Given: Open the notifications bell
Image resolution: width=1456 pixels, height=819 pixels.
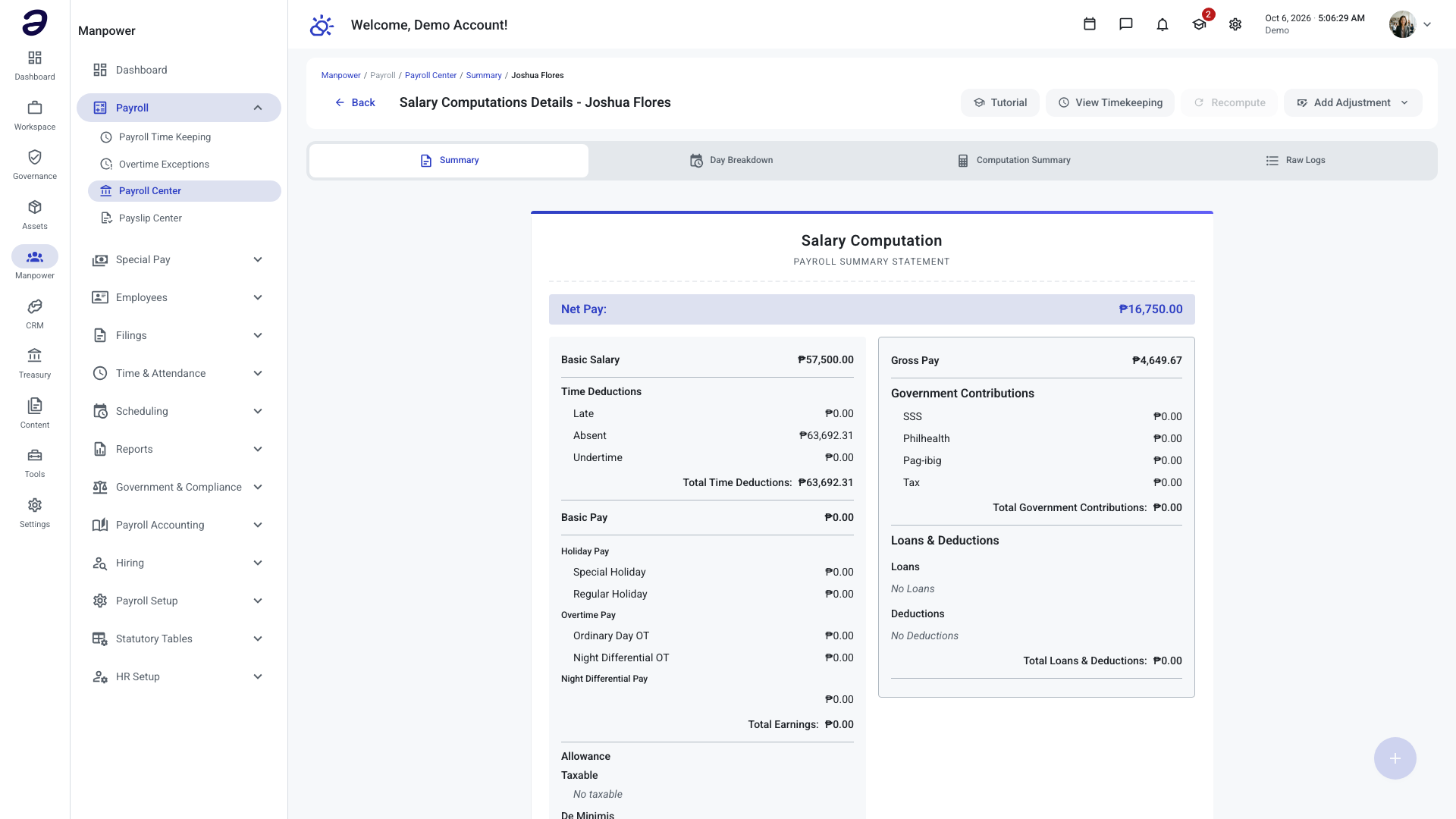Looking at the screenshot, I should [1163, 24].
